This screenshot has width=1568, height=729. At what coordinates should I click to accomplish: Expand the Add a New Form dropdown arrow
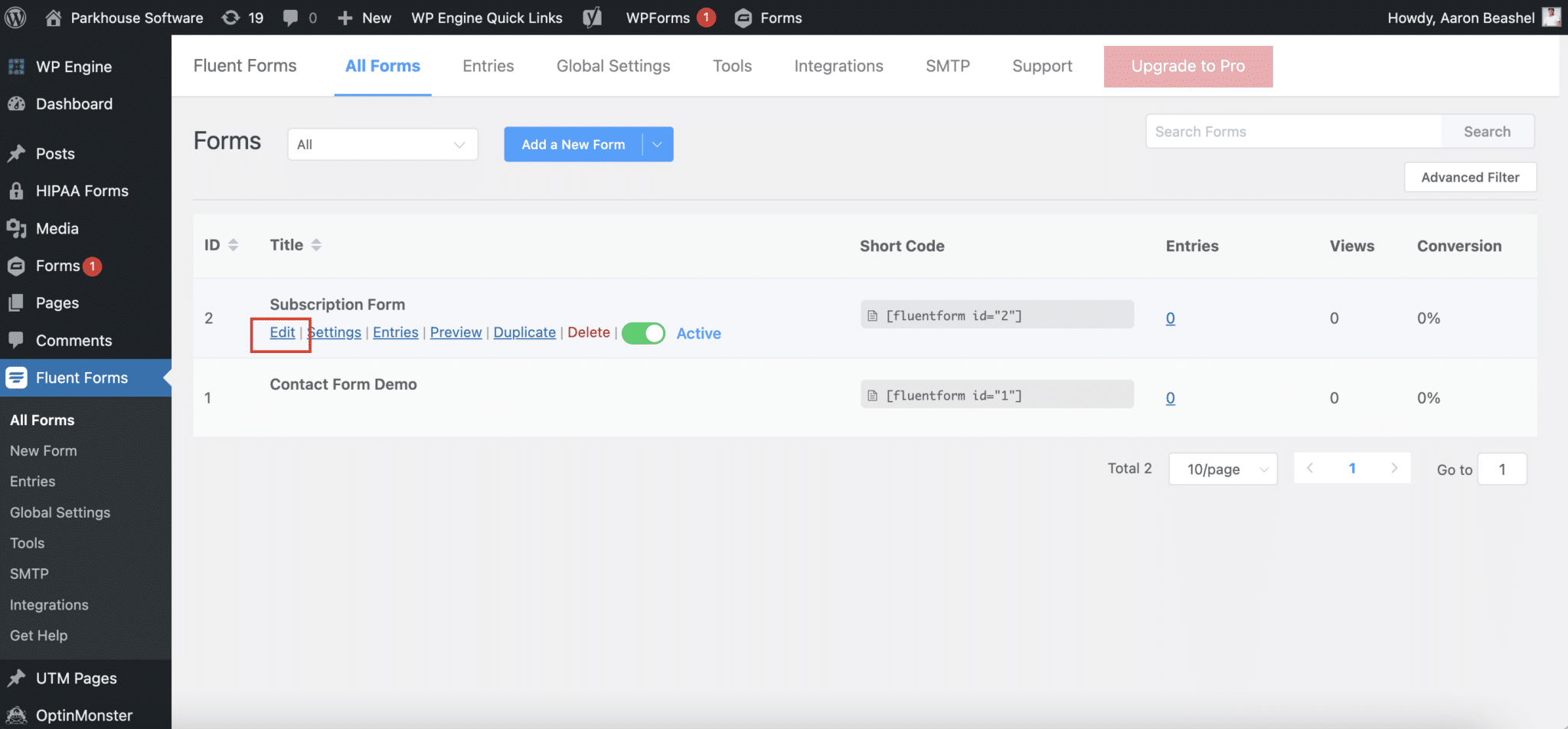(x=656, y=144)
